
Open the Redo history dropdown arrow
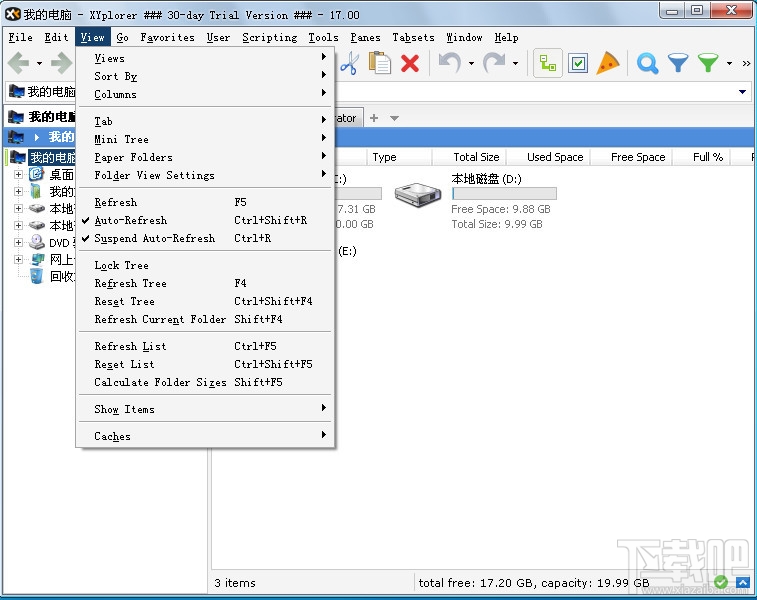click(x=516, y=63)
